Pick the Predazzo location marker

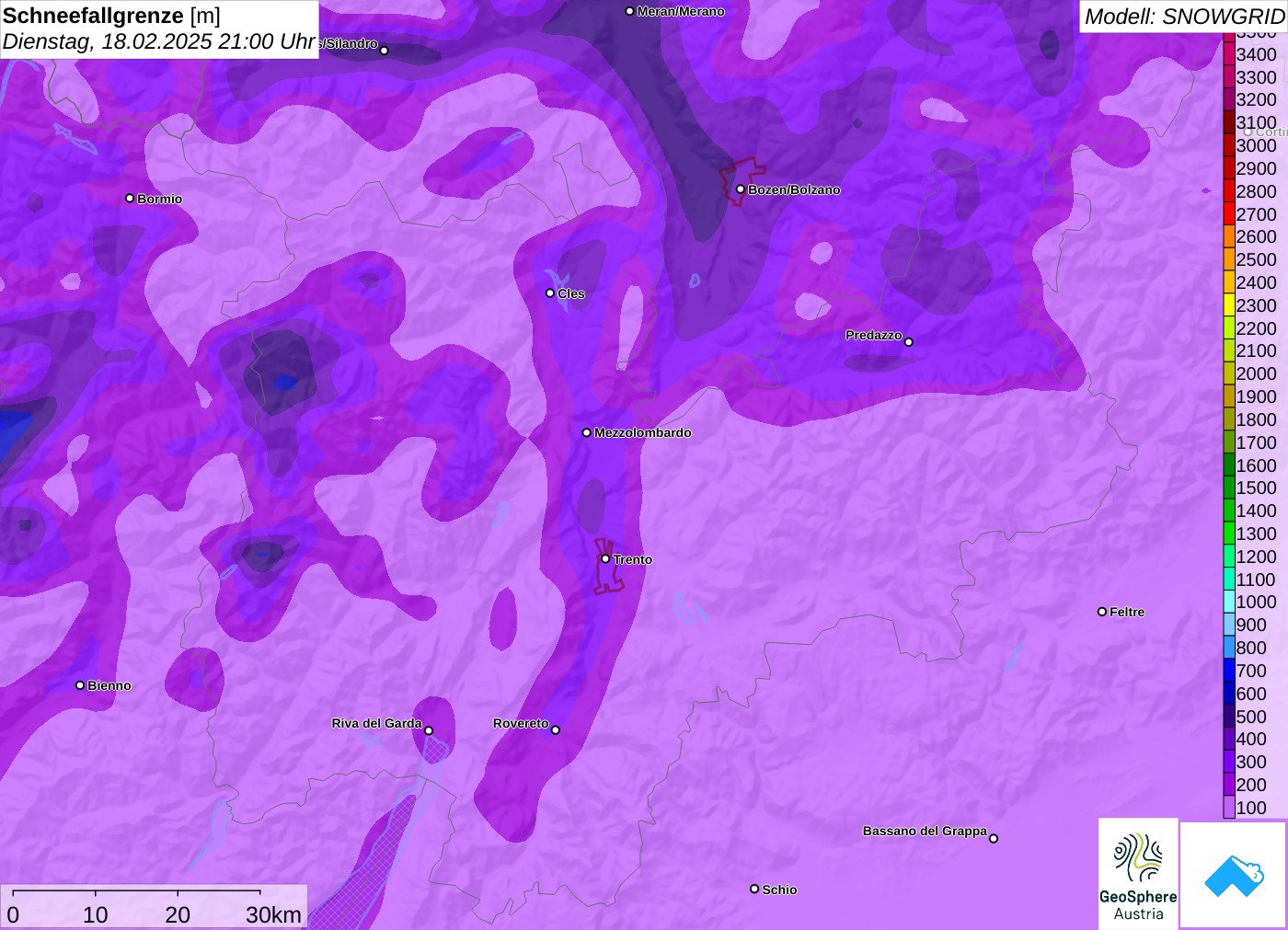click(909, 342)
